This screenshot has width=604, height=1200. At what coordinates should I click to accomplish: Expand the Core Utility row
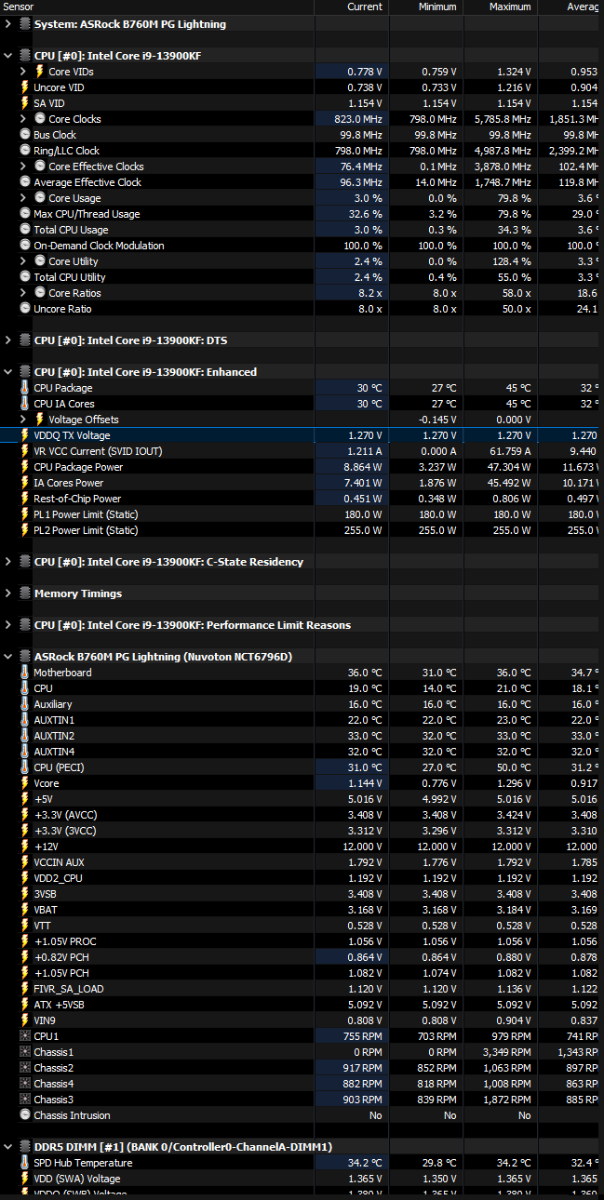coord(24,261)
